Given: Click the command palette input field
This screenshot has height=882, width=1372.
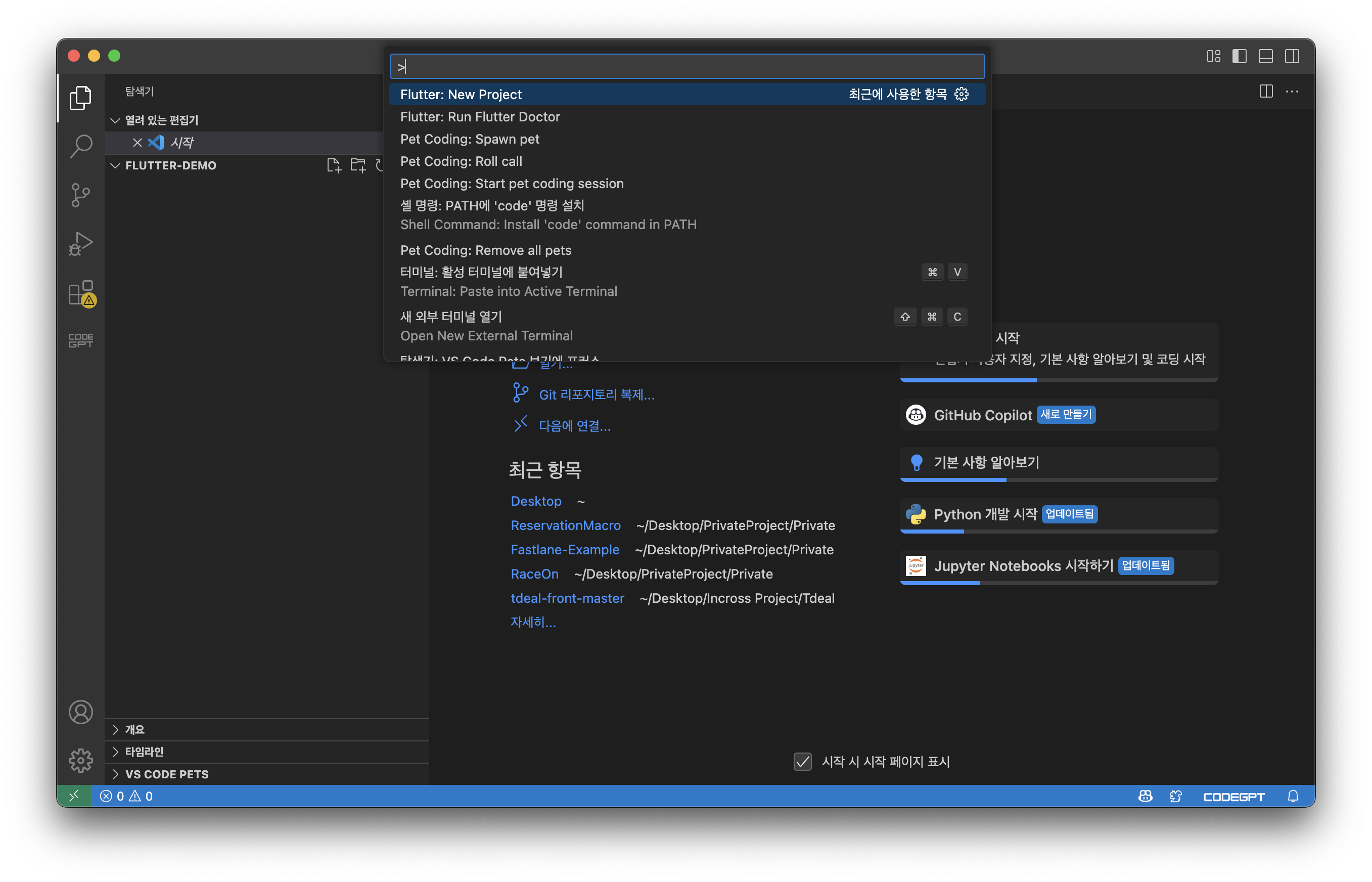Looking at the screenshot, I should click(x=687, y=66).
